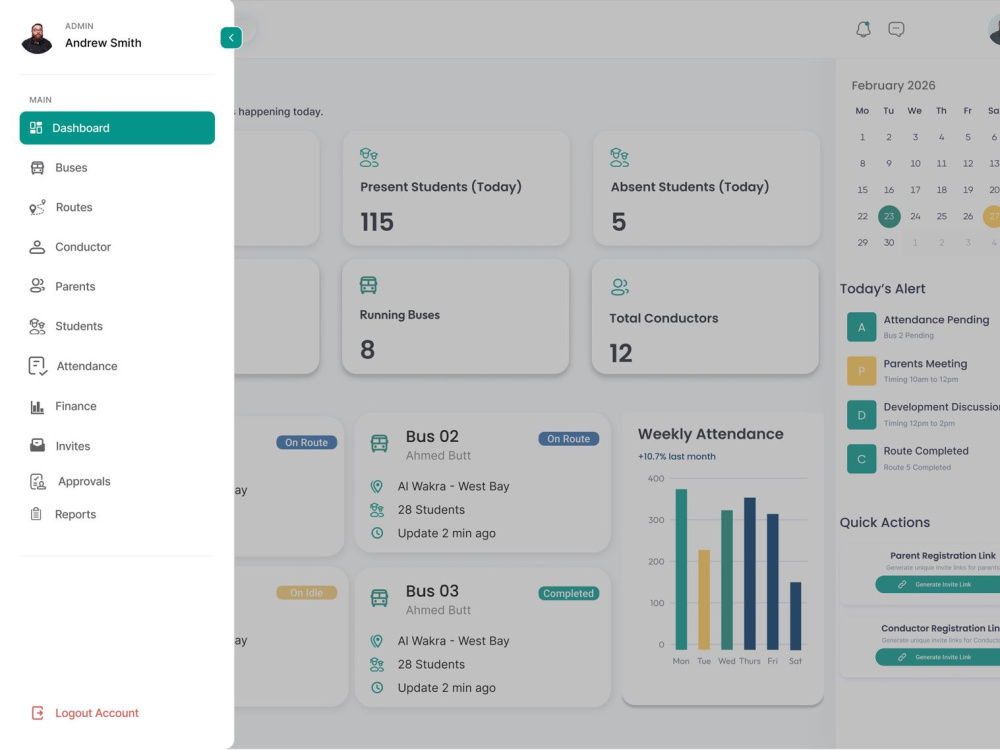Click the green D Development Discussion badge
The image size is (1000, 750).
(x=862, y=415)
